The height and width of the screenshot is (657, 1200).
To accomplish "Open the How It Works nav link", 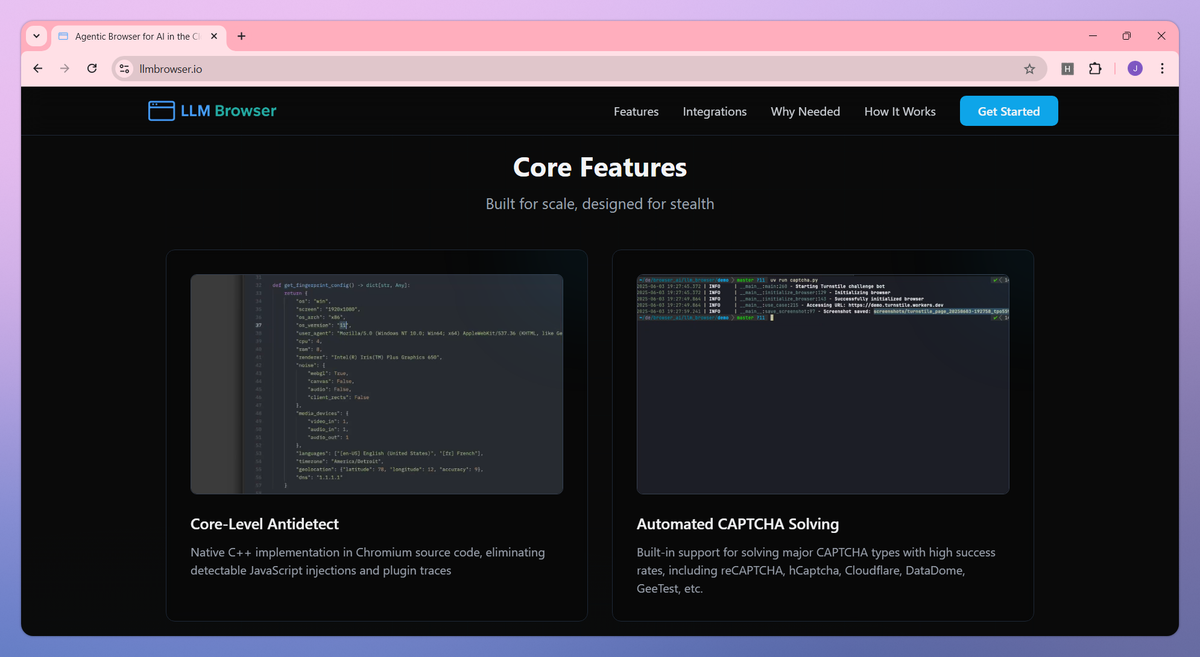I will pos(900,111).
